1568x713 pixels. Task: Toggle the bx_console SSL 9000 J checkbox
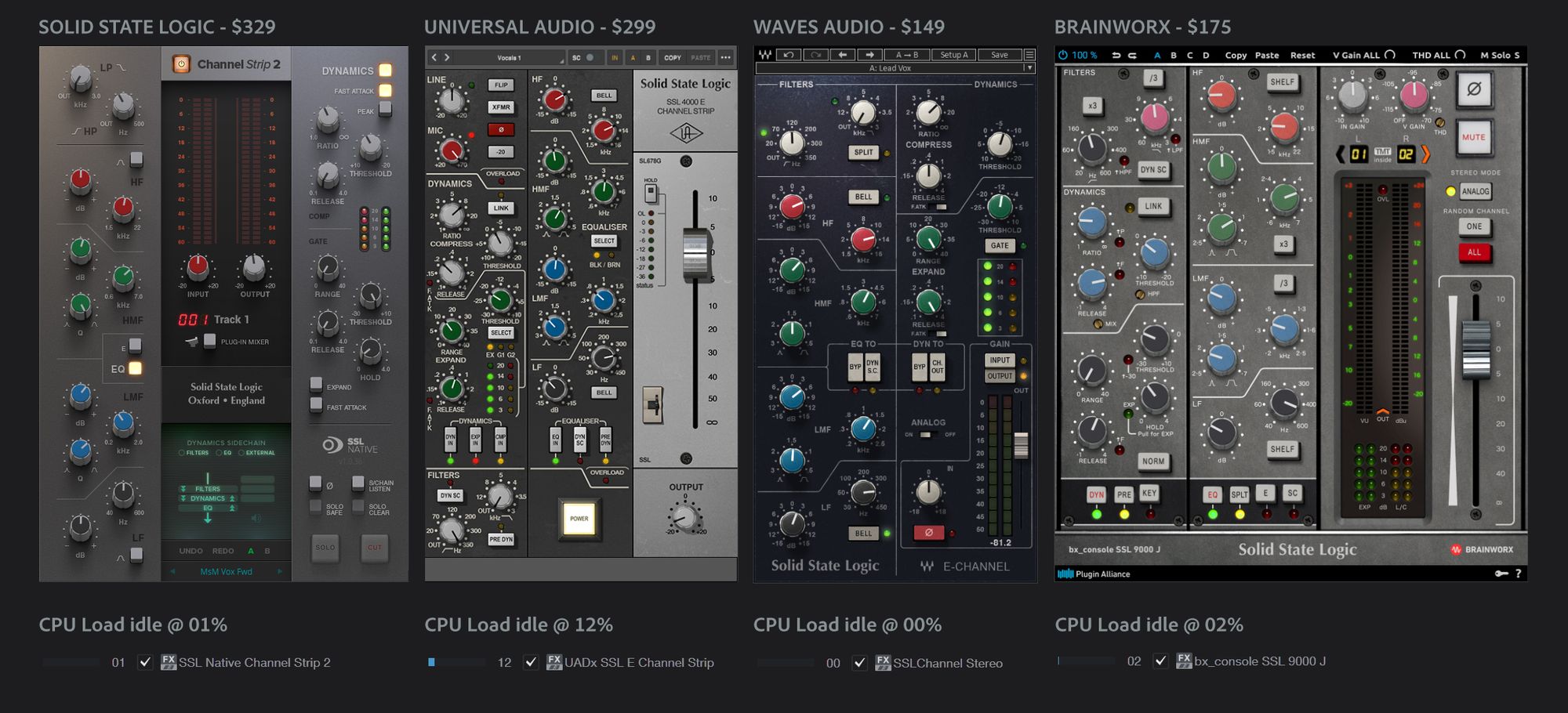1160,661
